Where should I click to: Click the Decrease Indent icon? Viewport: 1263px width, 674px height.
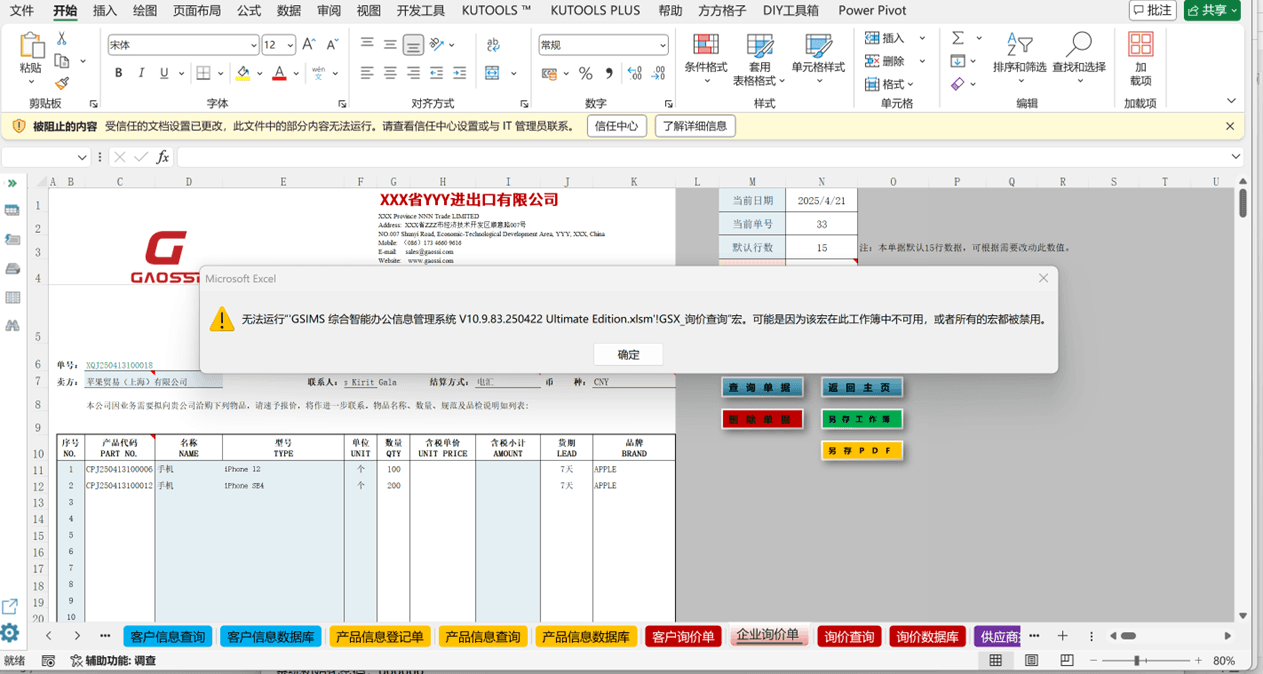point(436,73)
